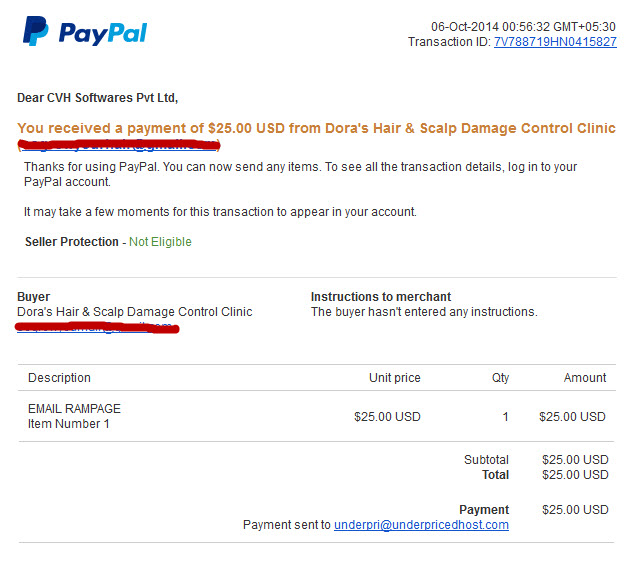Click the 'Unit price' column header
This screenshot has width=629, height=570.
(x=395, y=378)
